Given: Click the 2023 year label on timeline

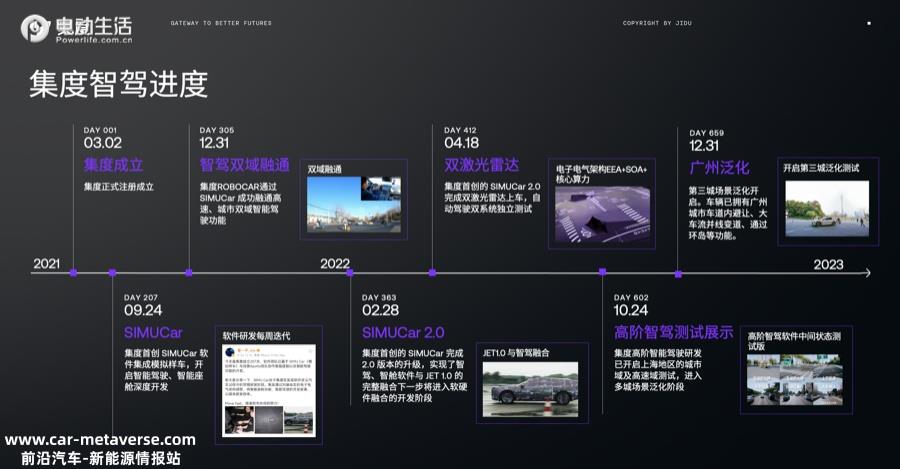Looking at the screenshot, I should tap(828, 265).
